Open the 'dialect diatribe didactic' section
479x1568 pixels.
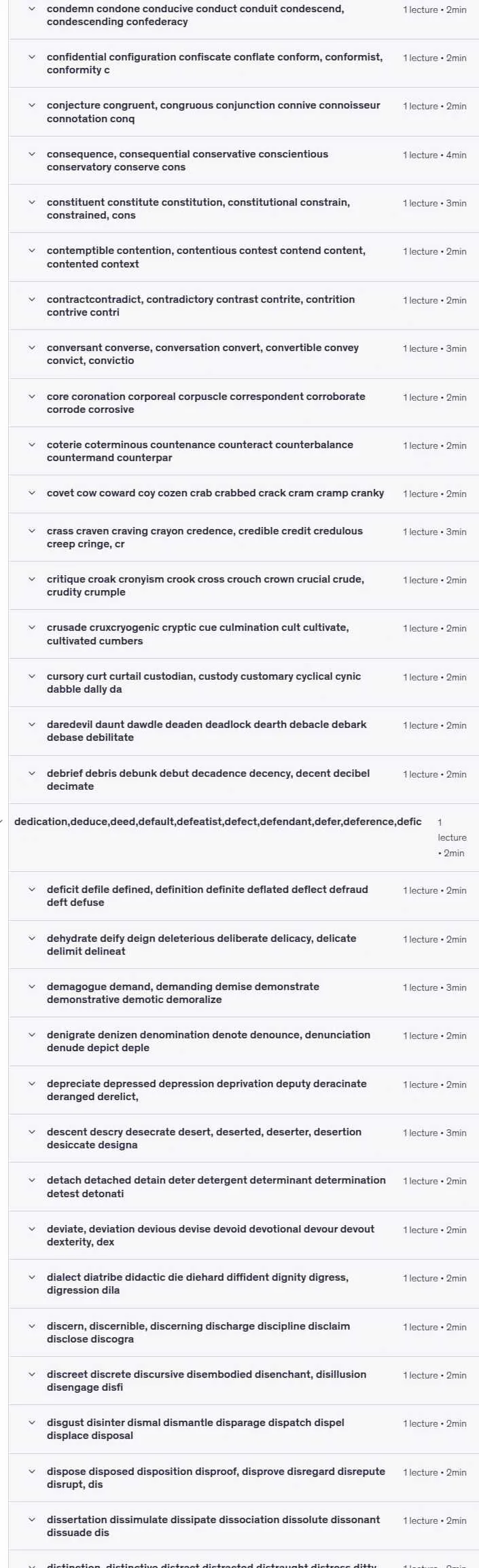click(244, 1283)
